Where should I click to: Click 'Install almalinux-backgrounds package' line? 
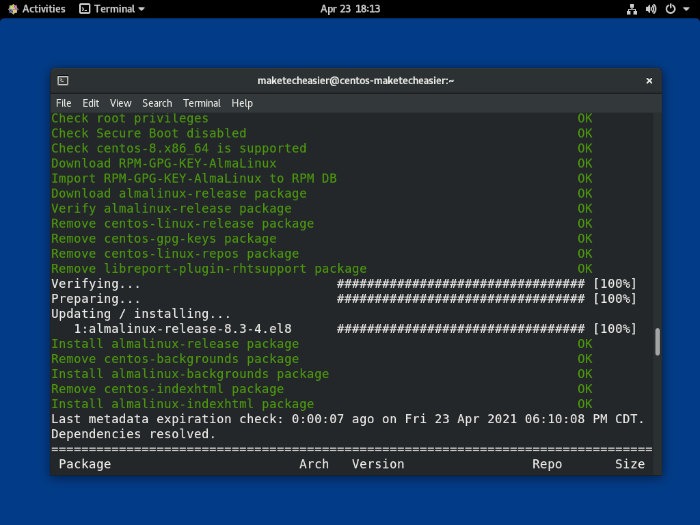click(190, 374)
